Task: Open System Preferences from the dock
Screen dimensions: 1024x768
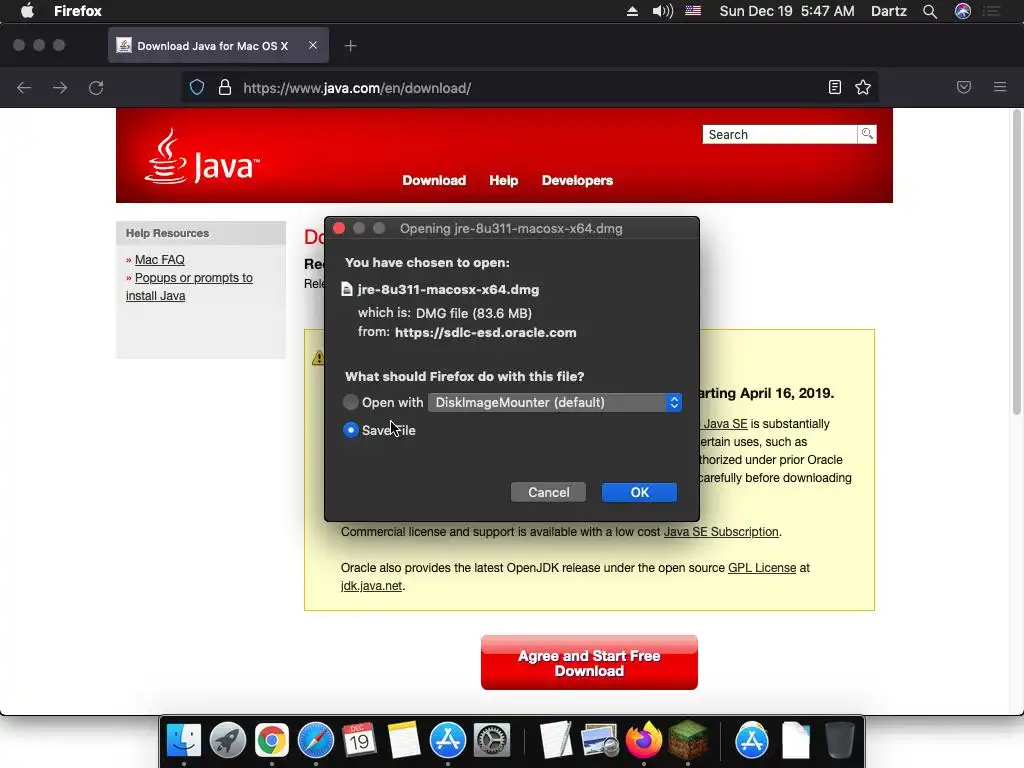Action: (491, 741)
